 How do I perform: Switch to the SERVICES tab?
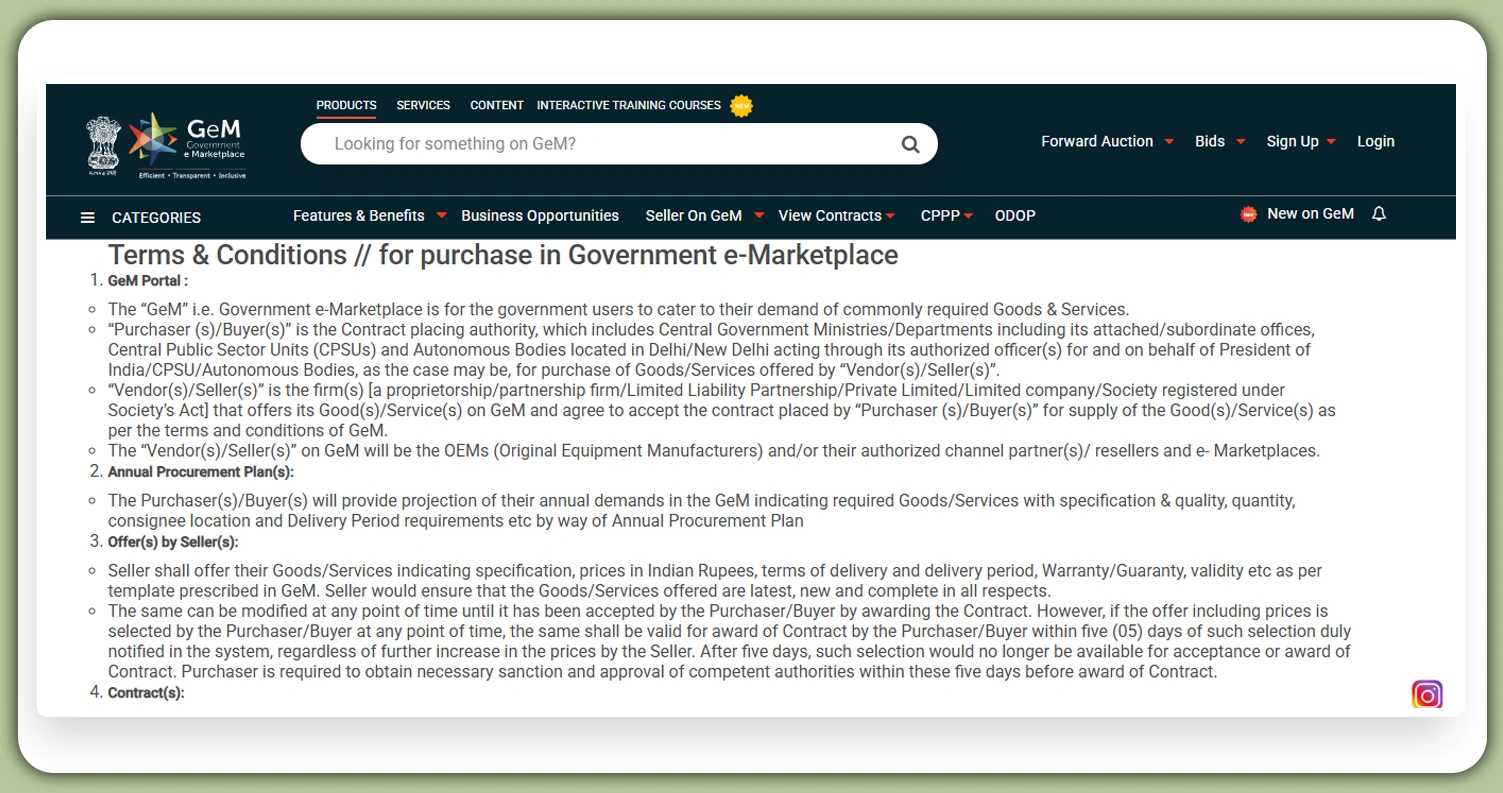pyautogui.click(x=423, y=105)
